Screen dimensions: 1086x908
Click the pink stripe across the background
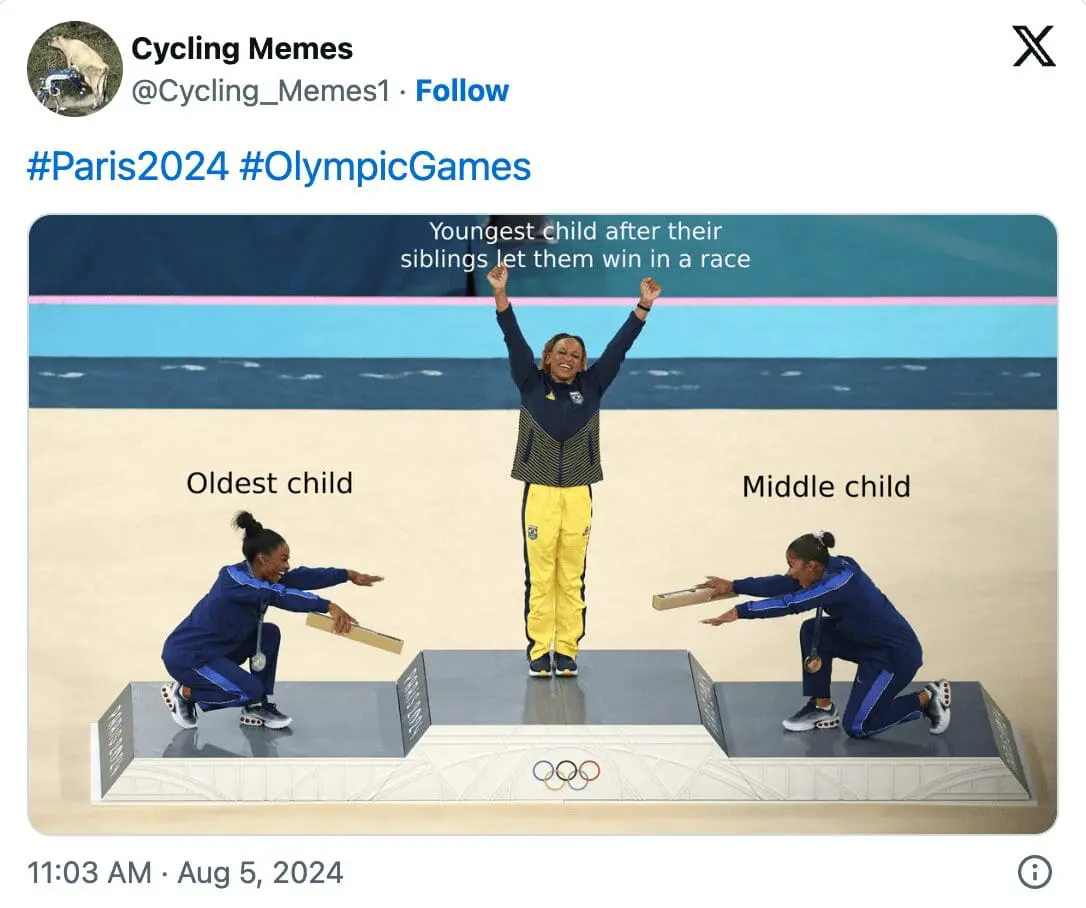pos(250,300)
